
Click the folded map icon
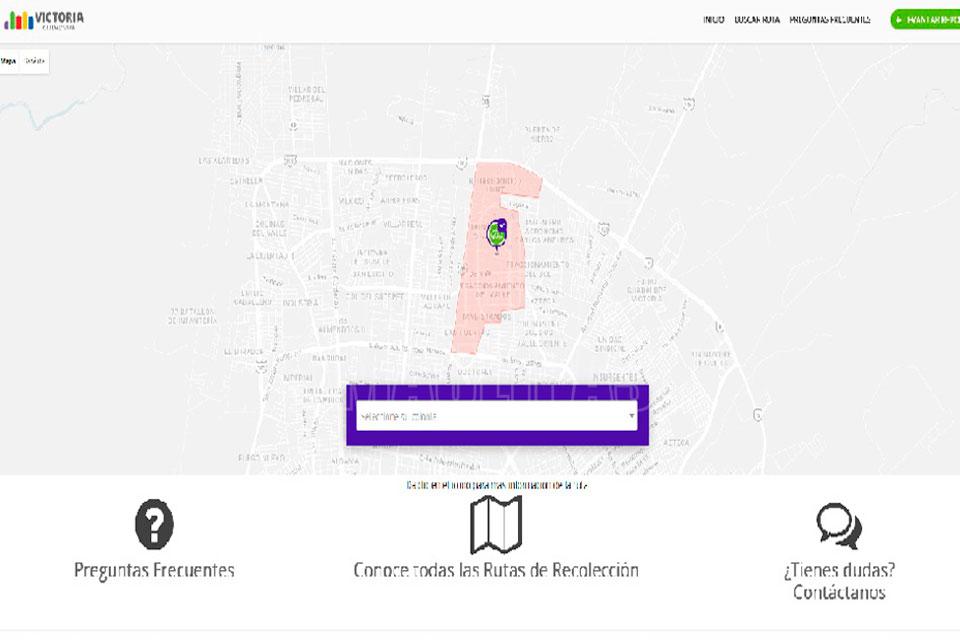pos(496,524)
